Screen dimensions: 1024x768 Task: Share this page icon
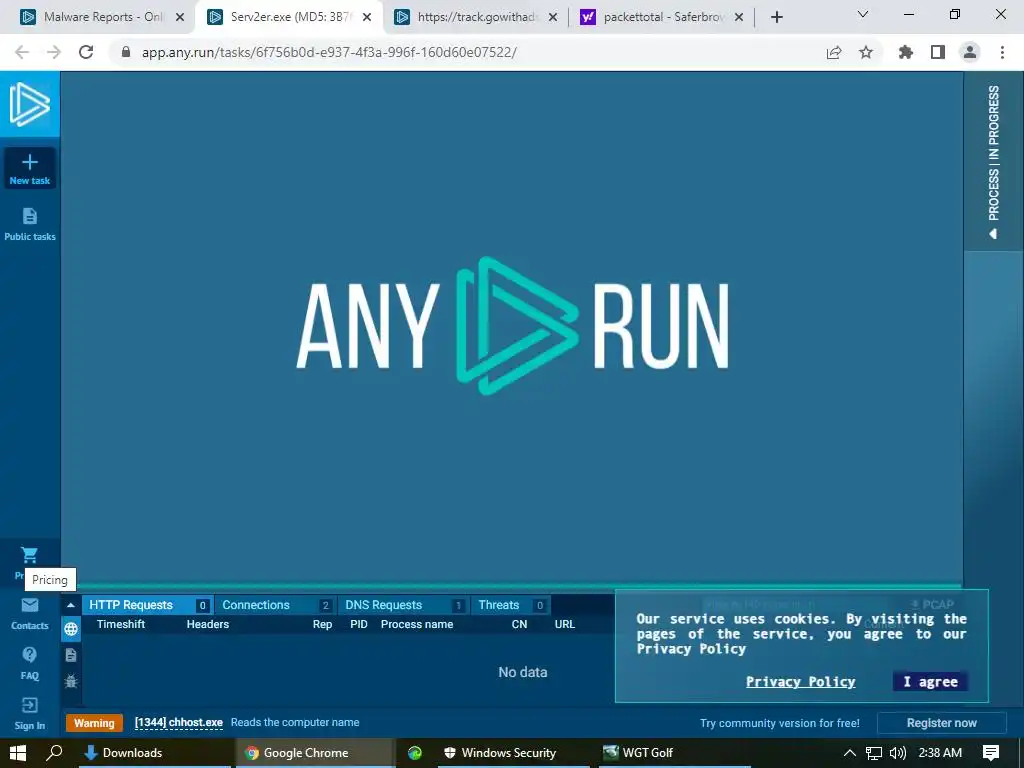click(834, 52)
